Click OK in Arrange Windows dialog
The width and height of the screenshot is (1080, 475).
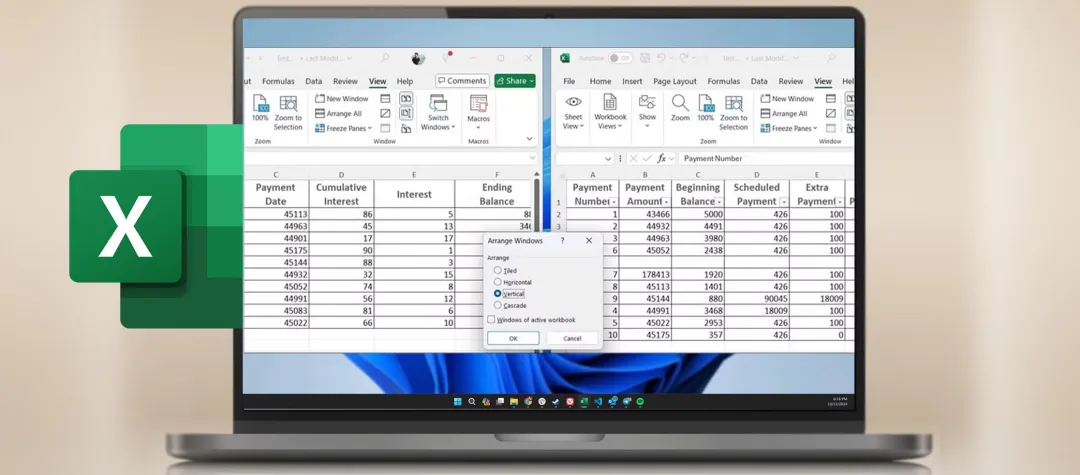(x=513, y=338)
